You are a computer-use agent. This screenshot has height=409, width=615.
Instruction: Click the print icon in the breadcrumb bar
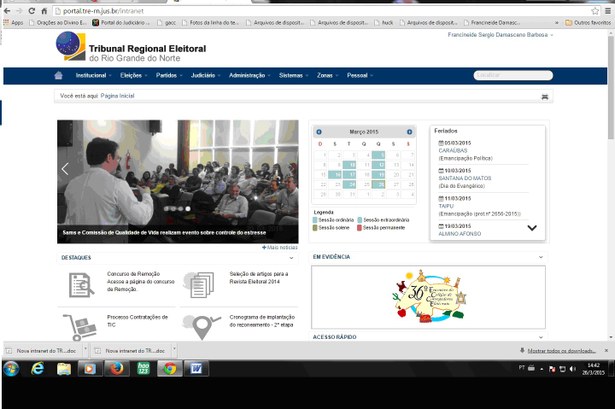(545, 96)
